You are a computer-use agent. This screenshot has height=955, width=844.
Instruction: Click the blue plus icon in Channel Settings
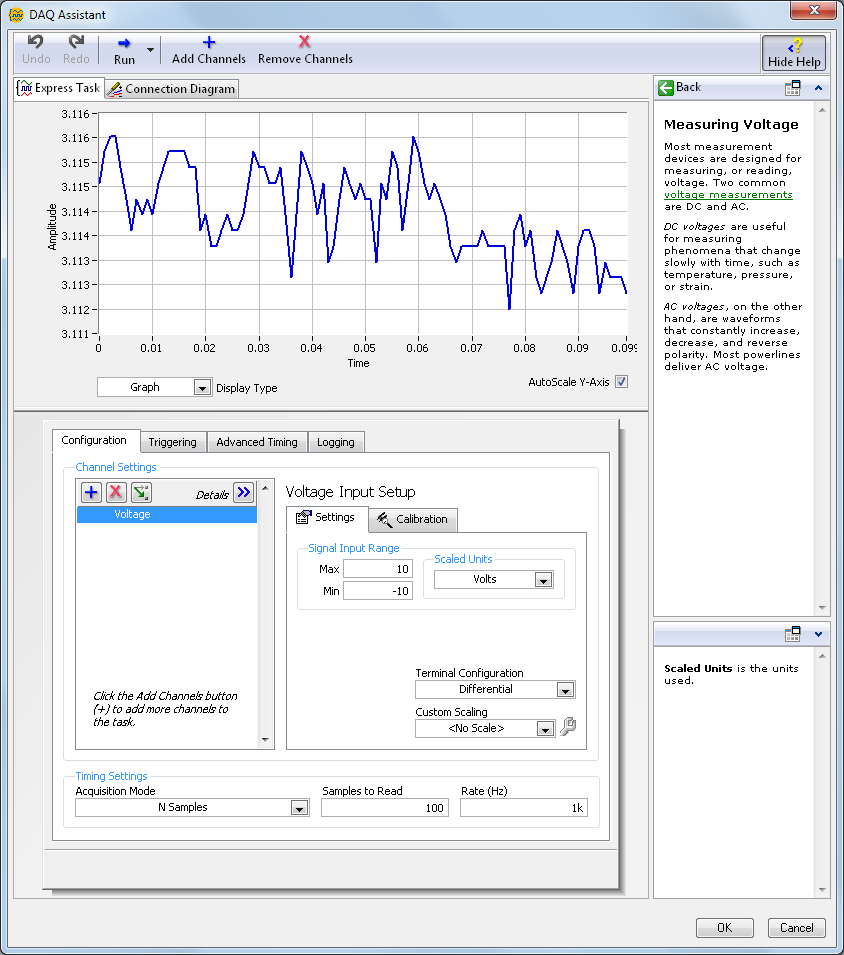(x=91, y=492)
